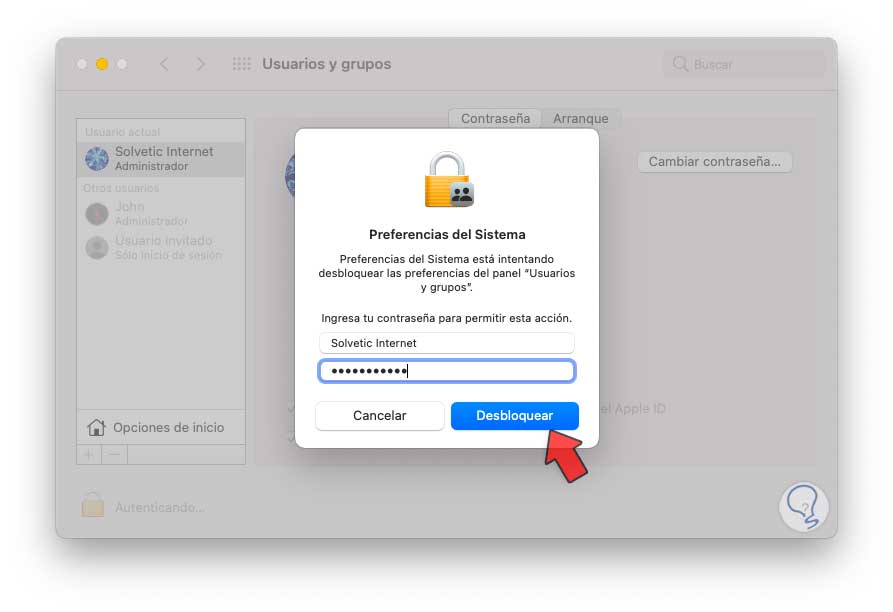893x612 pixels.
Task: Click the Desbloquear button
Action: coord(514,416)
